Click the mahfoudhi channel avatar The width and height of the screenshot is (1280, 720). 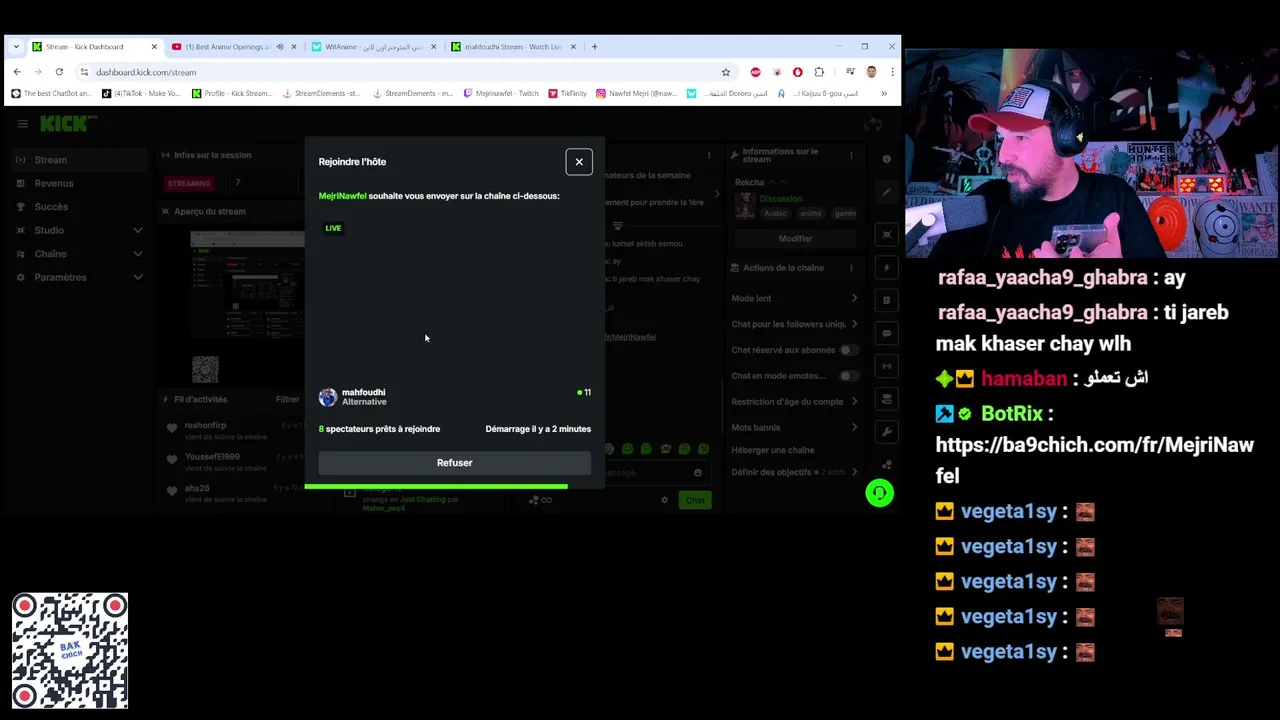point(328,397)
